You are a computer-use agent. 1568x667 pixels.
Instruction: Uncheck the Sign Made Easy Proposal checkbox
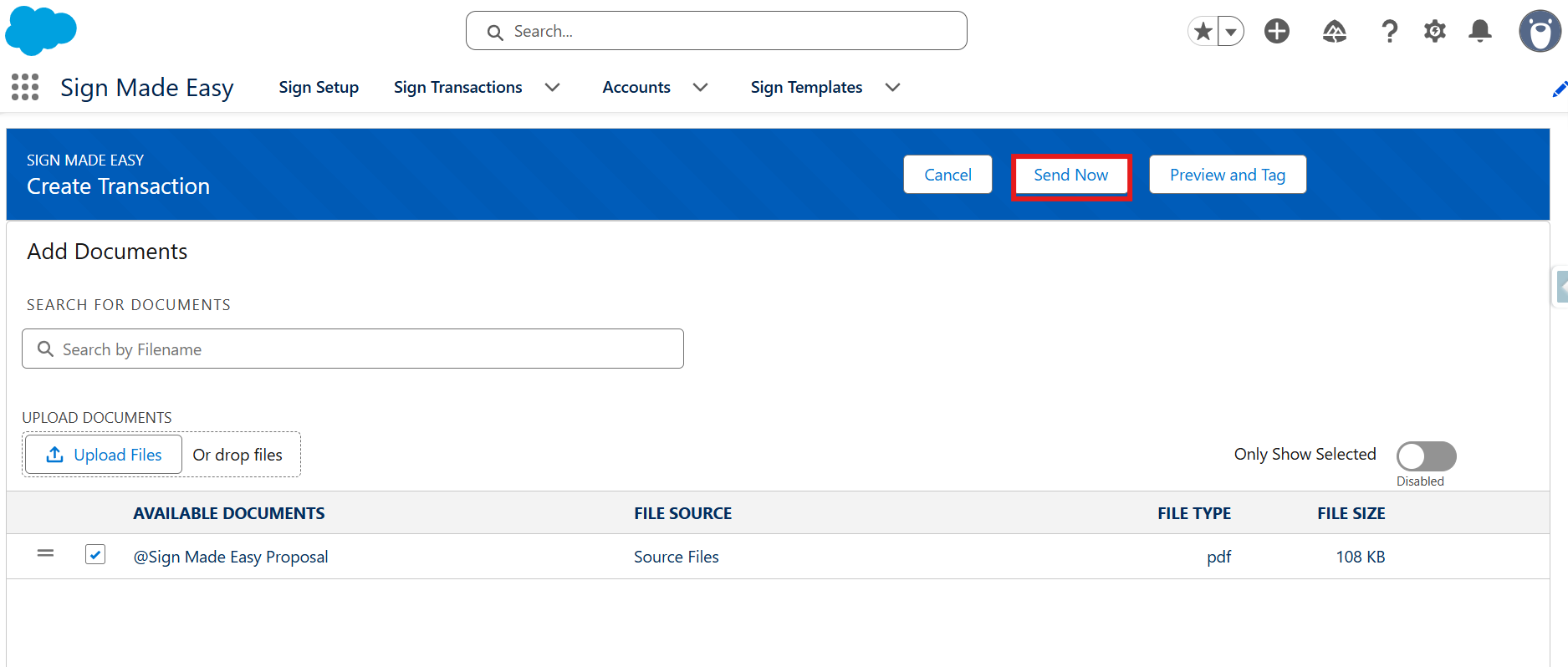(95, 554)
